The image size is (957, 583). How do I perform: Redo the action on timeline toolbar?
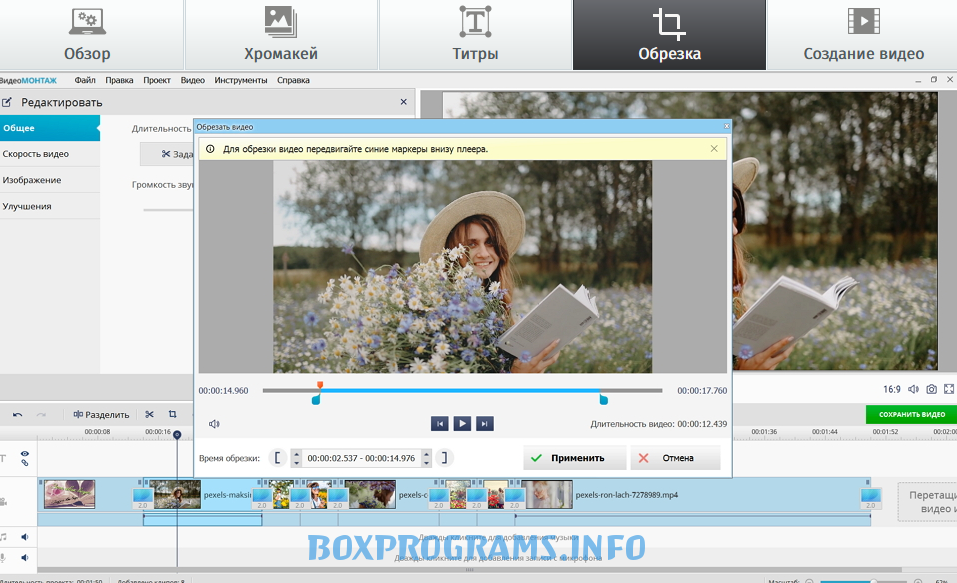pyautogui.click(x=41, y=415)
